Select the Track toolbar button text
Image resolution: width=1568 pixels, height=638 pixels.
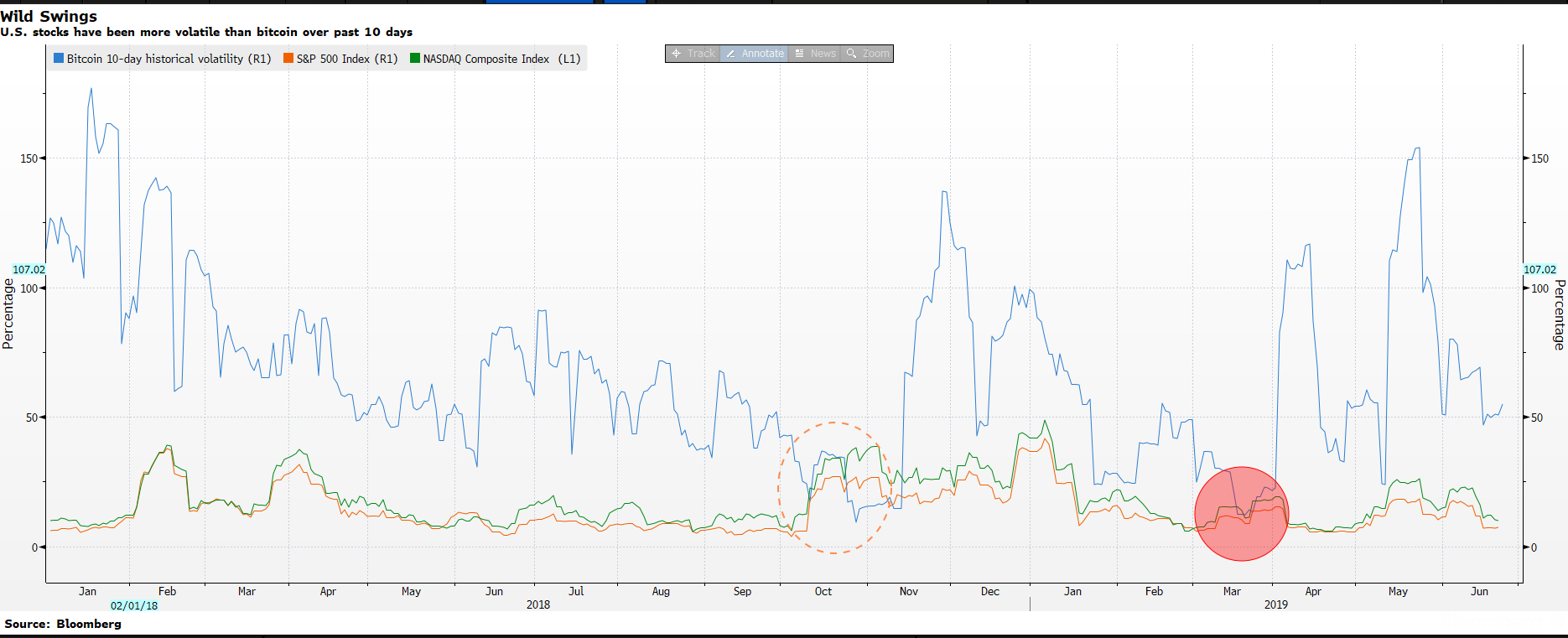click(x=701, y=54)
